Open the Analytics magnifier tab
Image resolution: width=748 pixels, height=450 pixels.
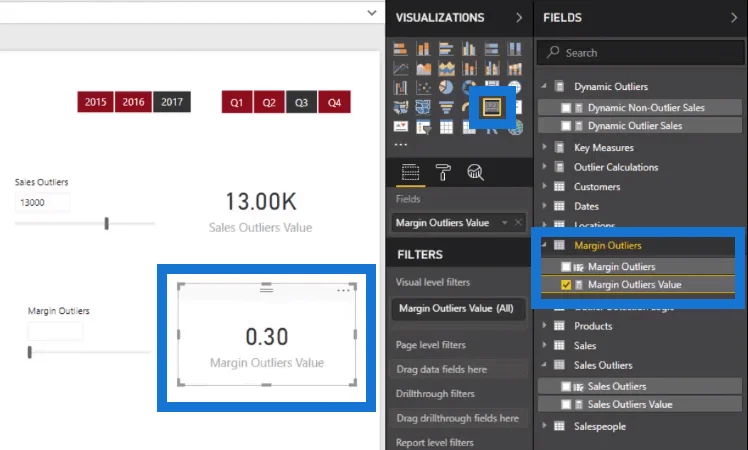[x=475, y=172]
